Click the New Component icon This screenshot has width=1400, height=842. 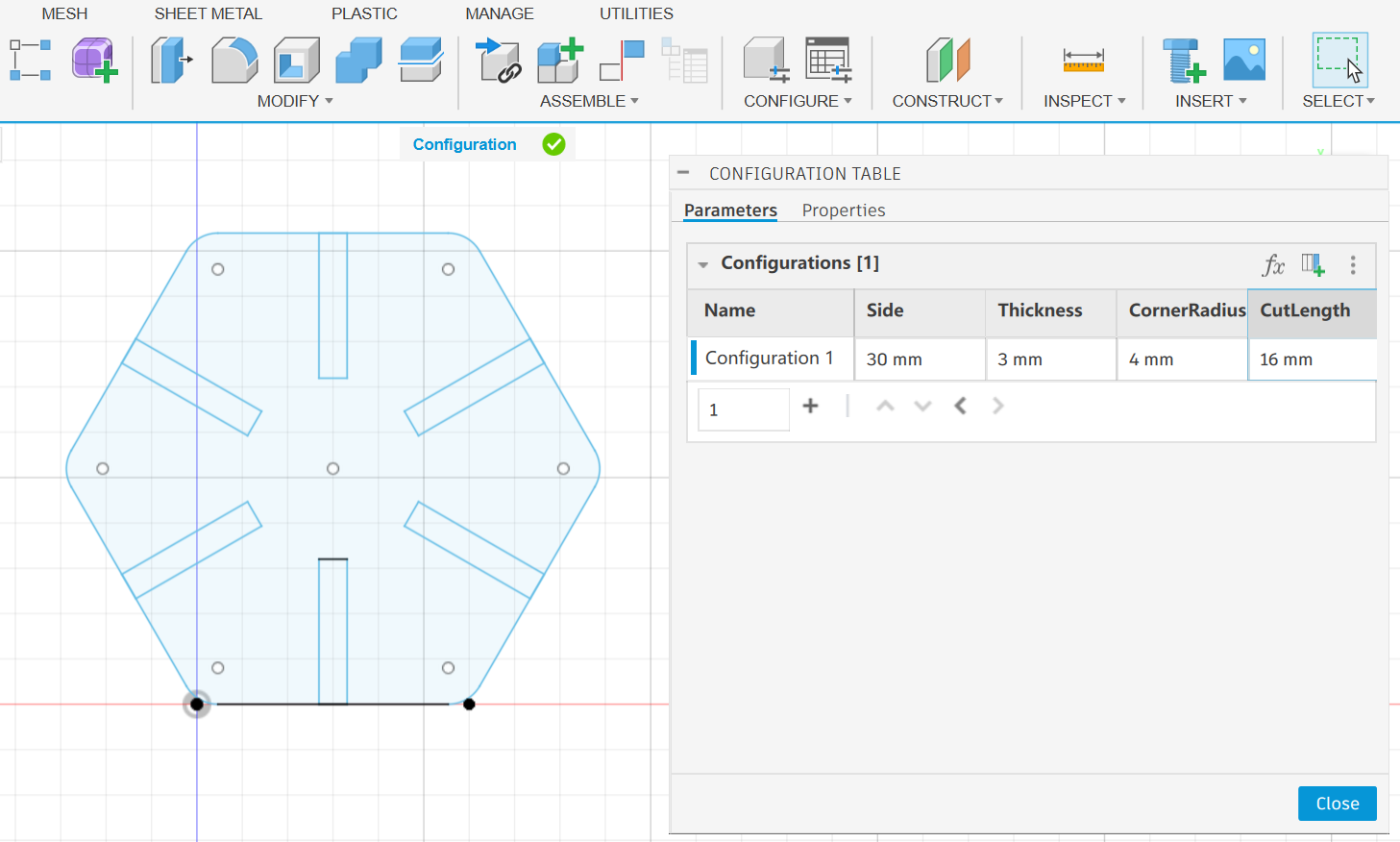tap(560, 60)
